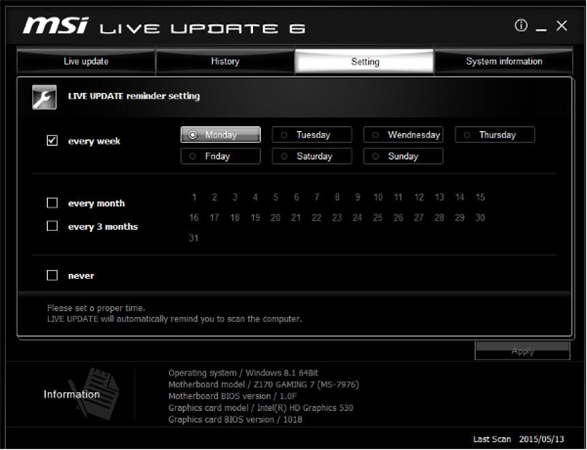Click the Motherboard BIOS version 1.0F line
The image size is (587, 450).
232,396
